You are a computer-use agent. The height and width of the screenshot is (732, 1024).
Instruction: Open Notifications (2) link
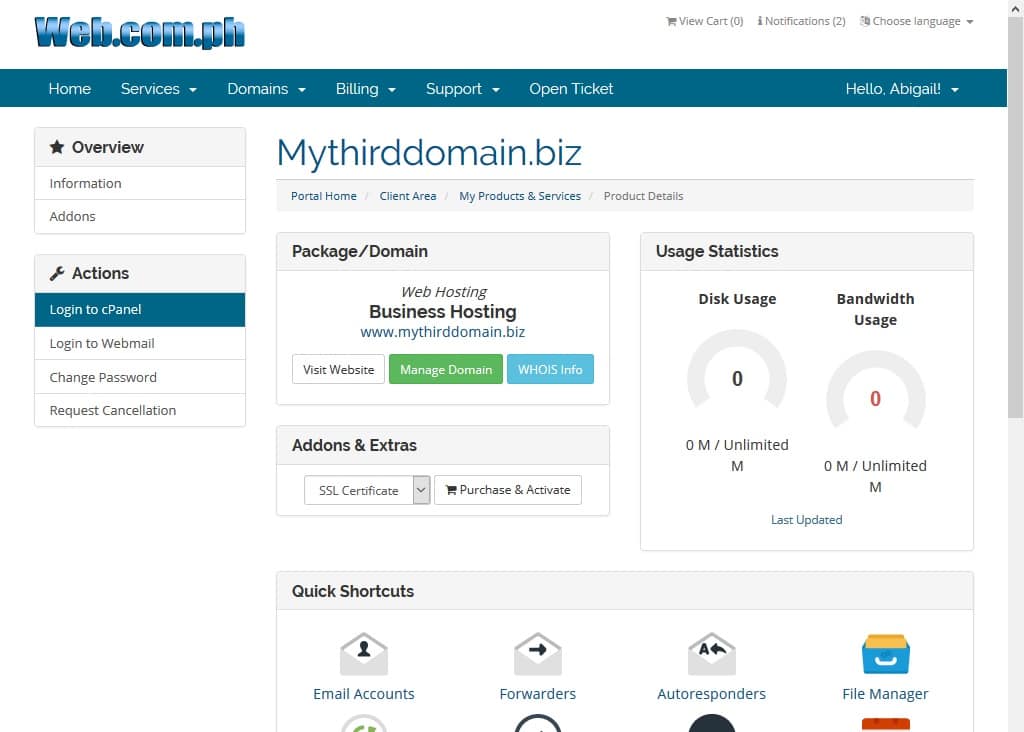click(801, 22)
